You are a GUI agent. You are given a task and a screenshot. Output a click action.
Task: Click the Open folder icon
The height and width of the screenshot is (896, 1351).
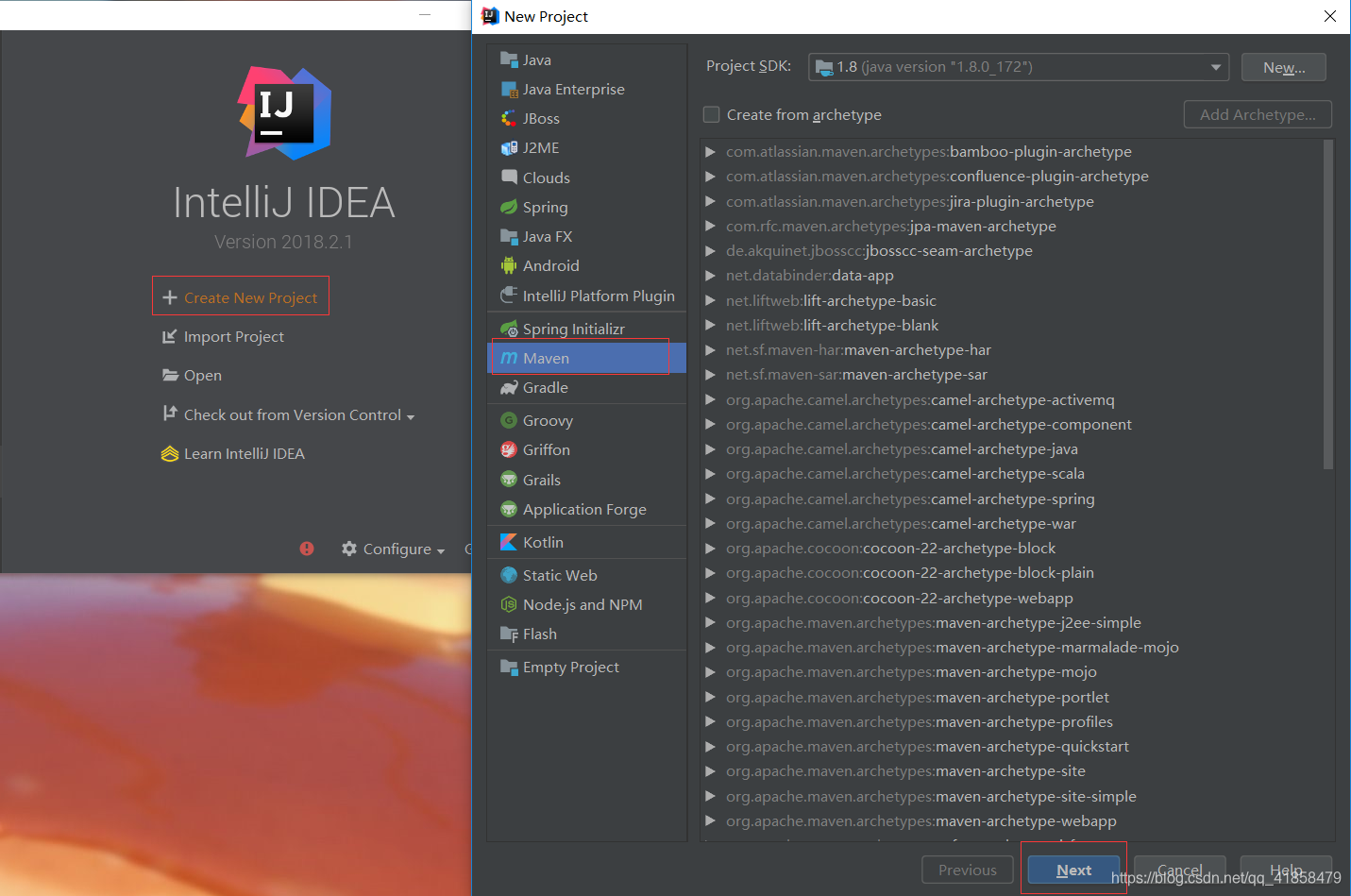pyautogui.click(x=170, y=375)
